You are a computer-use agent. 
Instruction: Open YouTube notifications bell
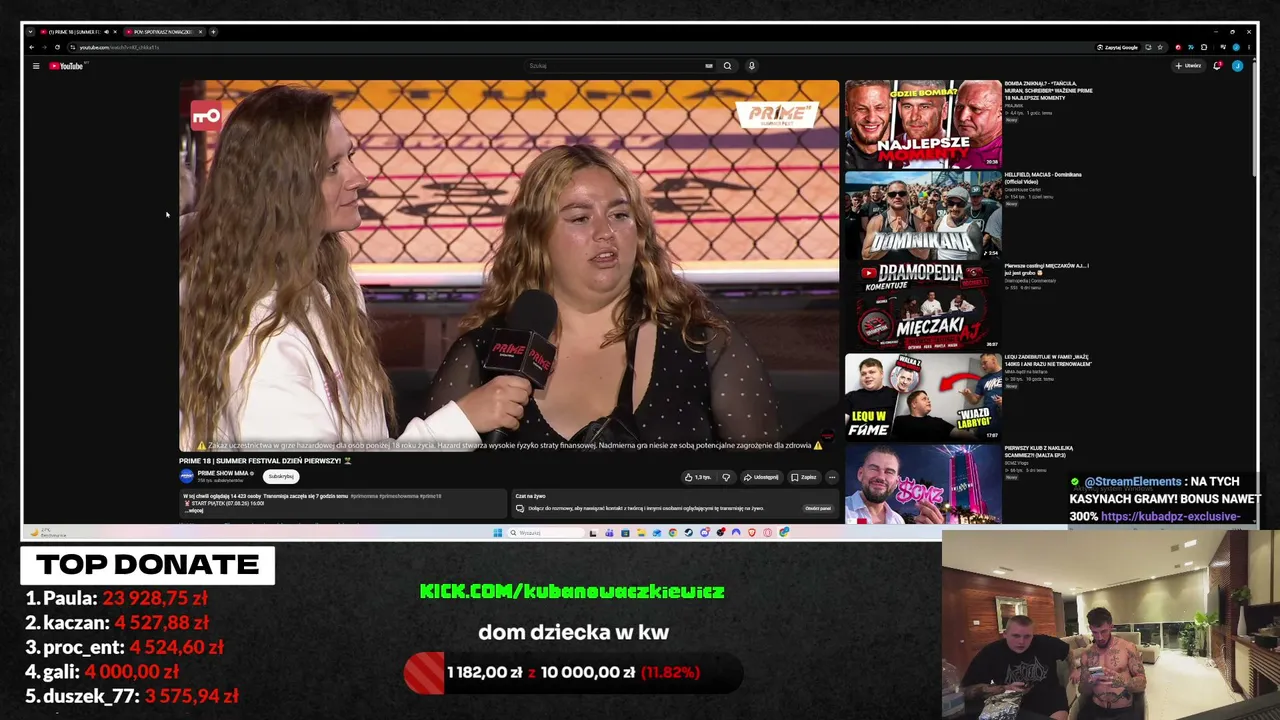(1217, 66)
